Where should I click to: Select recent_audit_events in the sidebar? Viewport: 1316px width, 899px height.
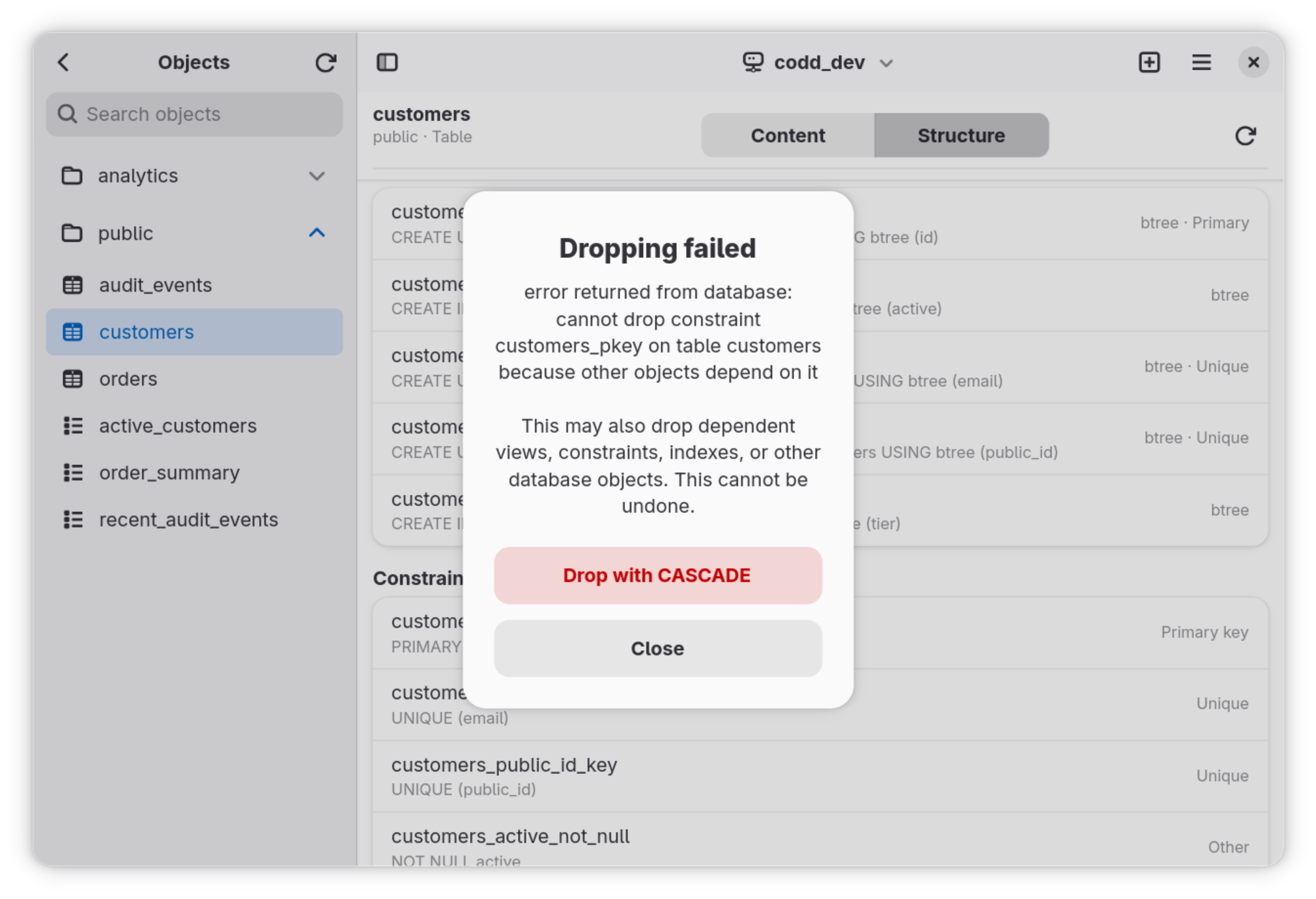click(194, 519)
